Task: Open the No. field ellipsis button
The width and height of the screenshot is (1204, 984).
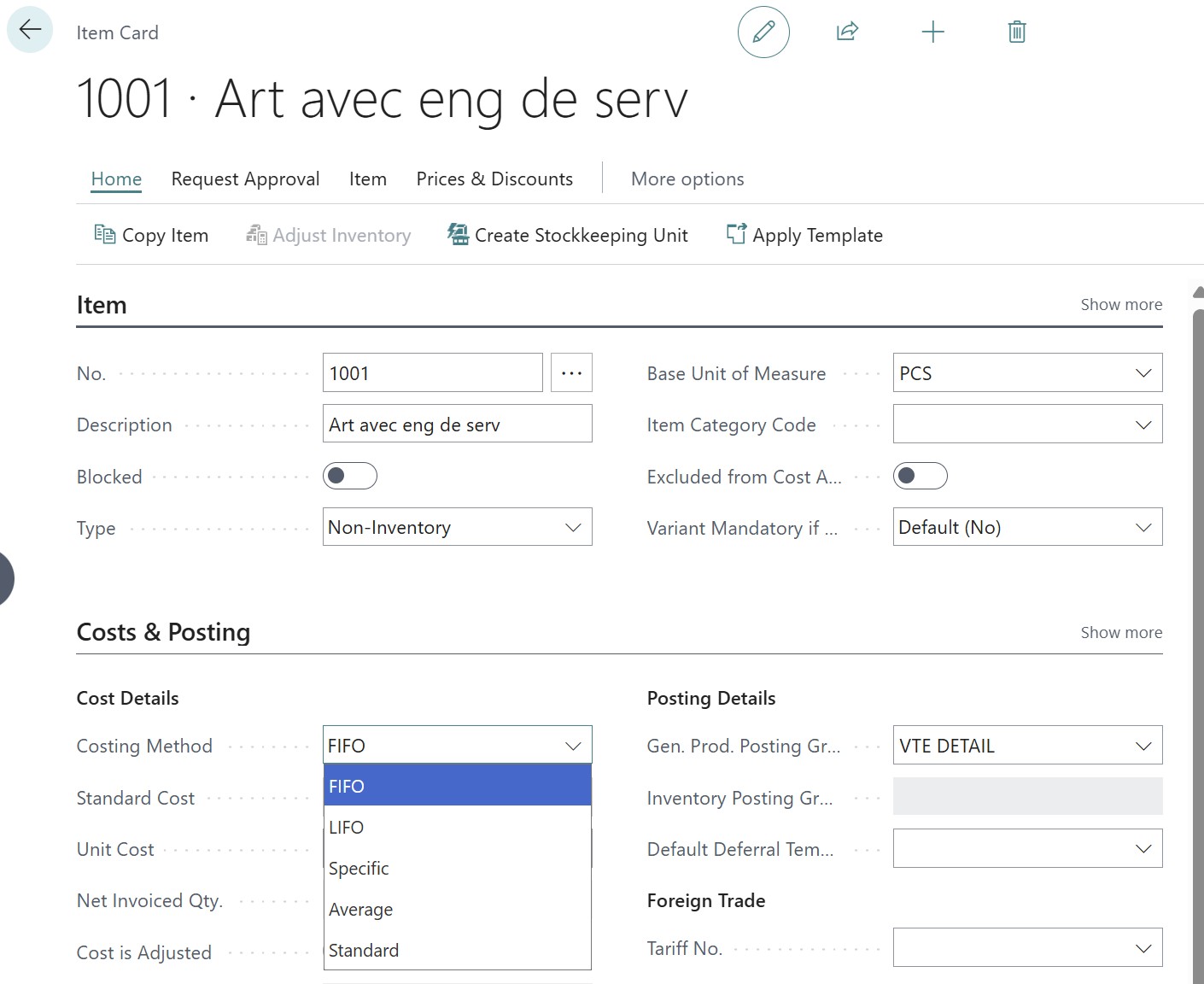Action: (571, 373)
